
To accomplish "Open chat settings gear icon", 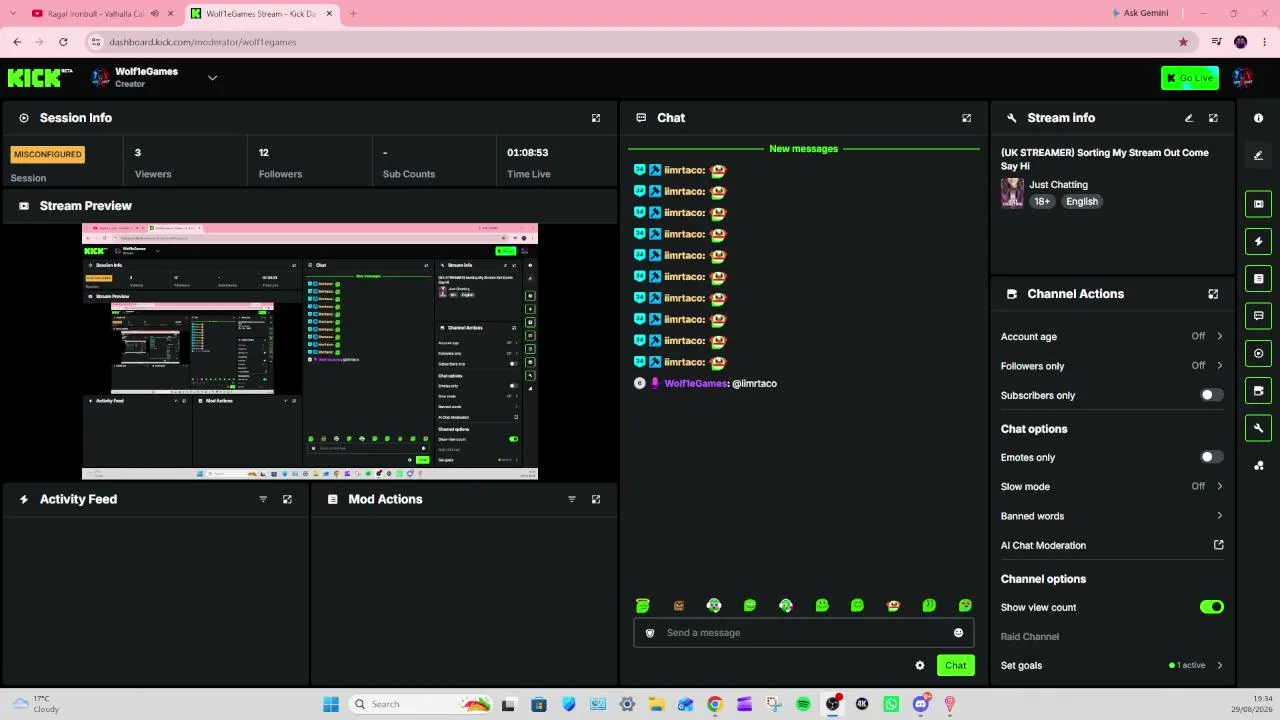I will (920, 666).
